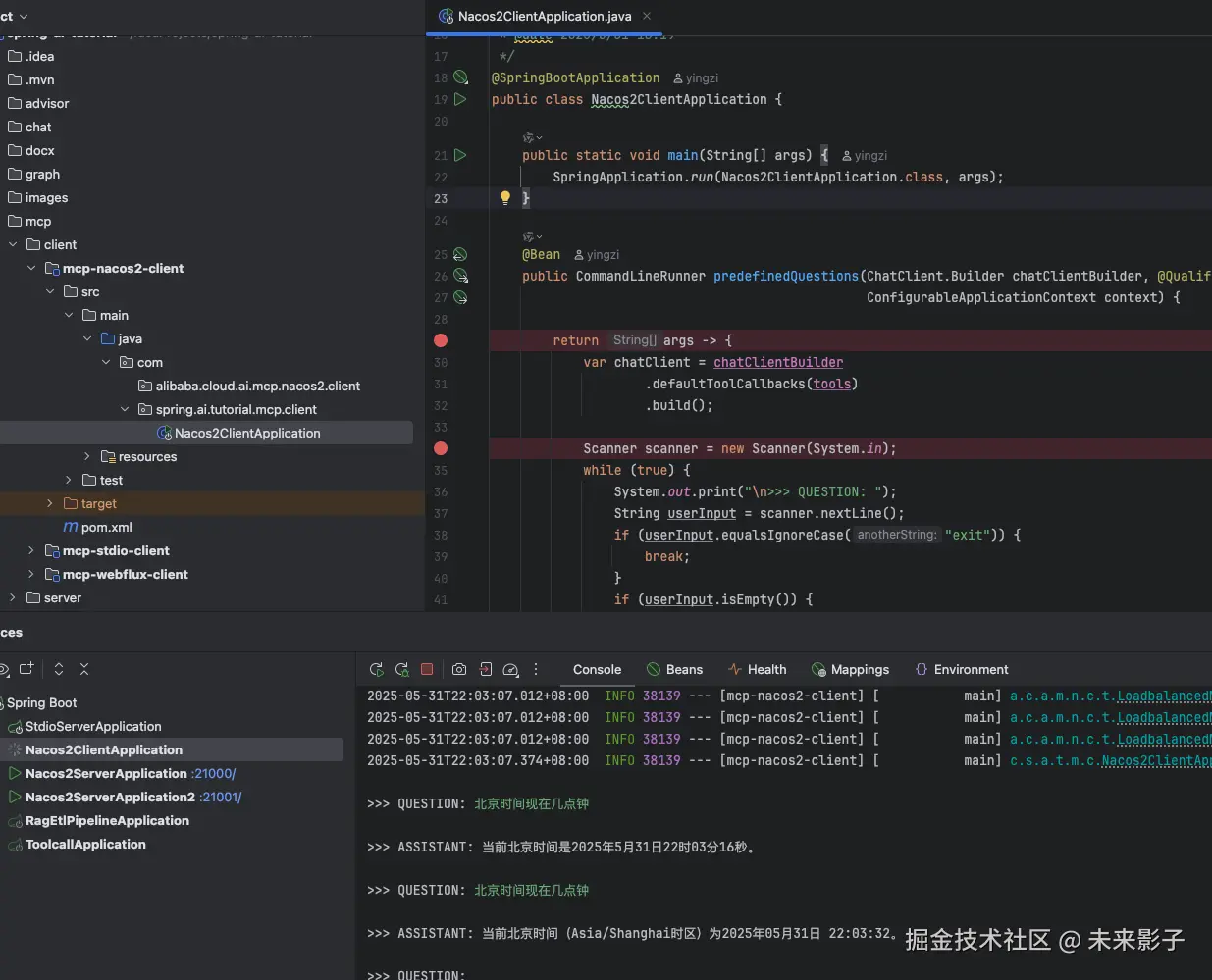Screen dimensions: 1212x980
Task: Switch to the Beans tab
Action: click(674, 670)
